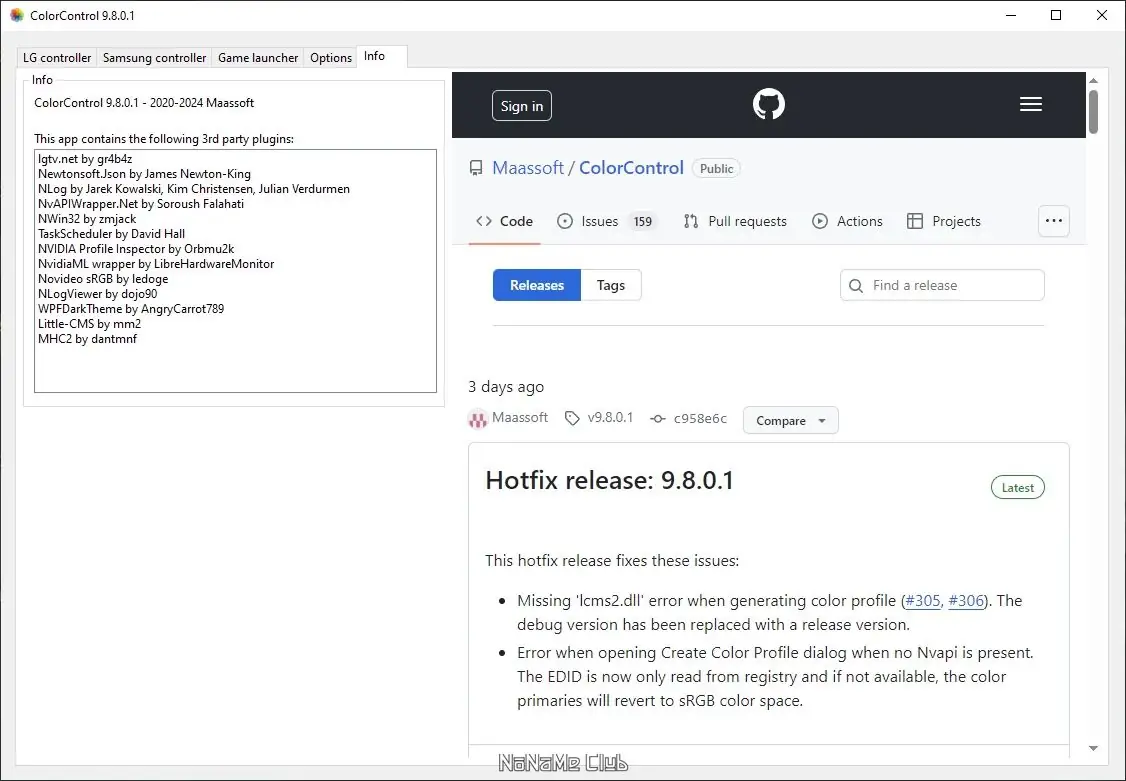Viewport: 1126px width, 781px height.
Task: Open issue link #305
Action: click(922, 601)
